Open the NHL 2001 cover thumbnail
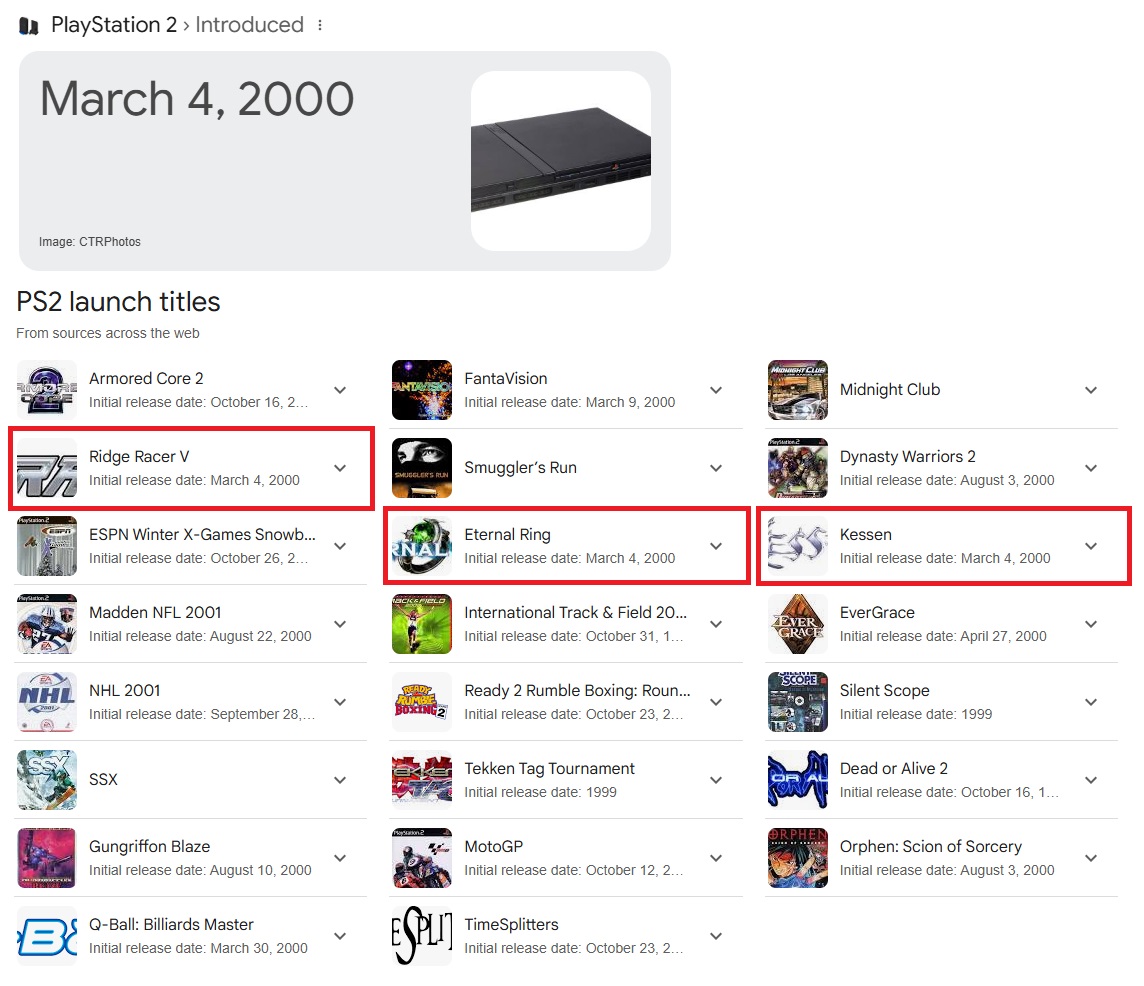Screen dimensions: 1144x986 (47, 702)
